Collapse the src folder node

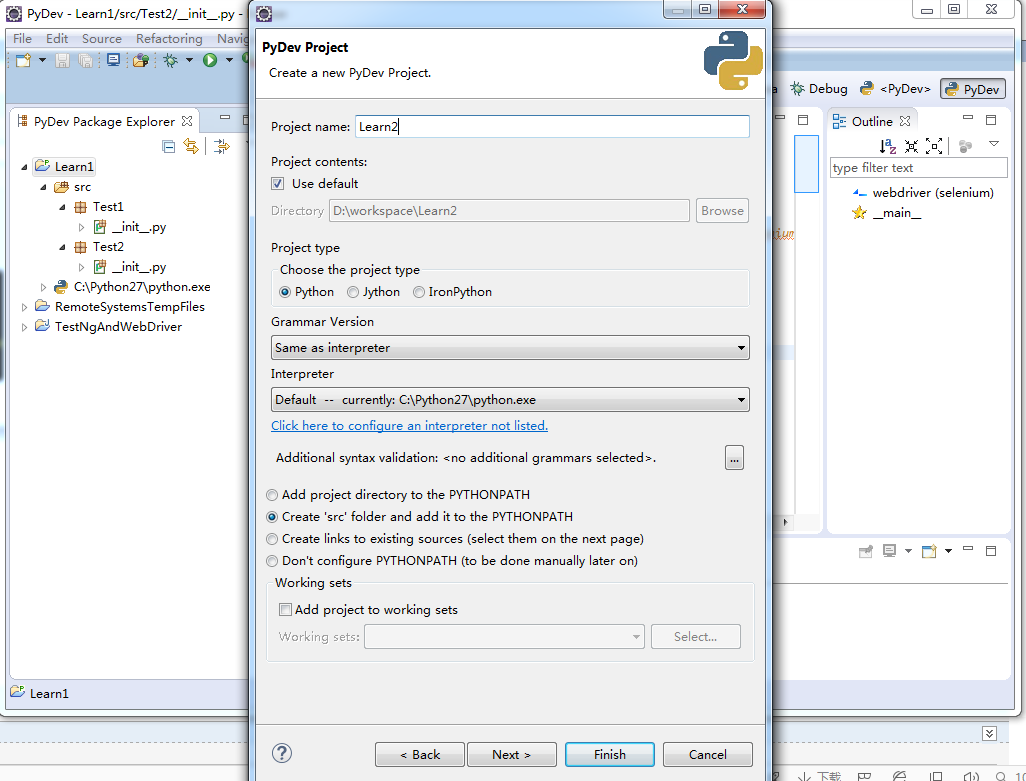(43, 187)
